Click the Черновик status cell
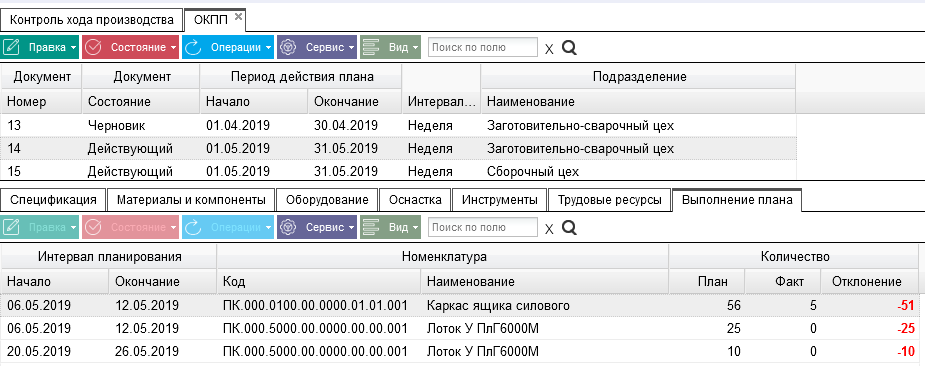Screen dimensions: 925x366 point(140,126)
